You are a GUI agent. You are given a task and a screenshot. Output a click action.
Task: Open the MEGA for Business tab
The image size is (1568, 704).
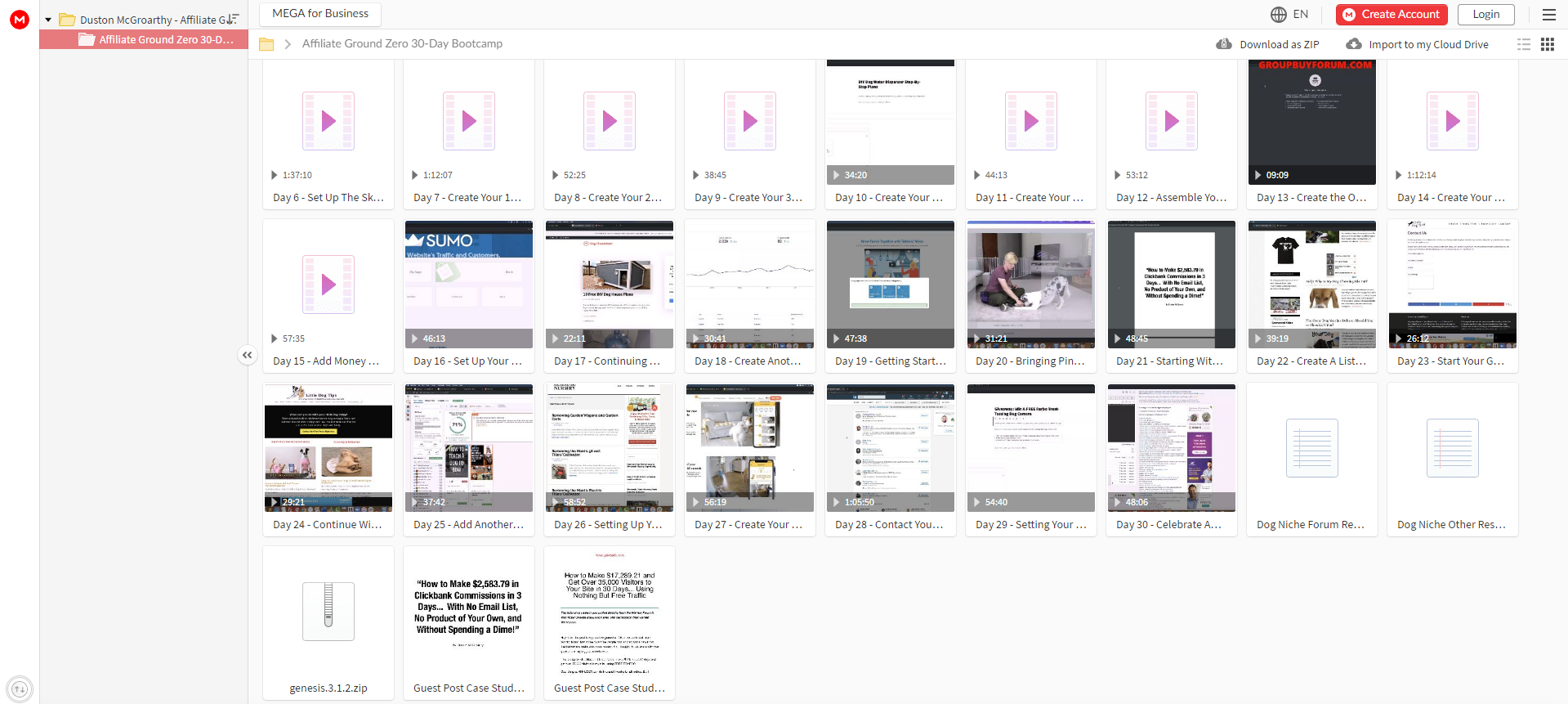point(320,14)
